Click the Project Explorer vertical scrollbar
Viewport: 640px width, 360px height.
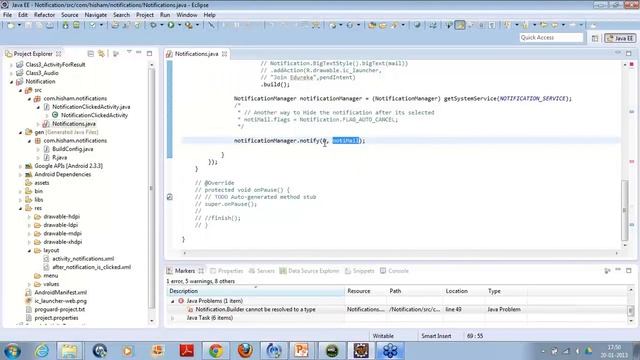(x=151, y=188)
